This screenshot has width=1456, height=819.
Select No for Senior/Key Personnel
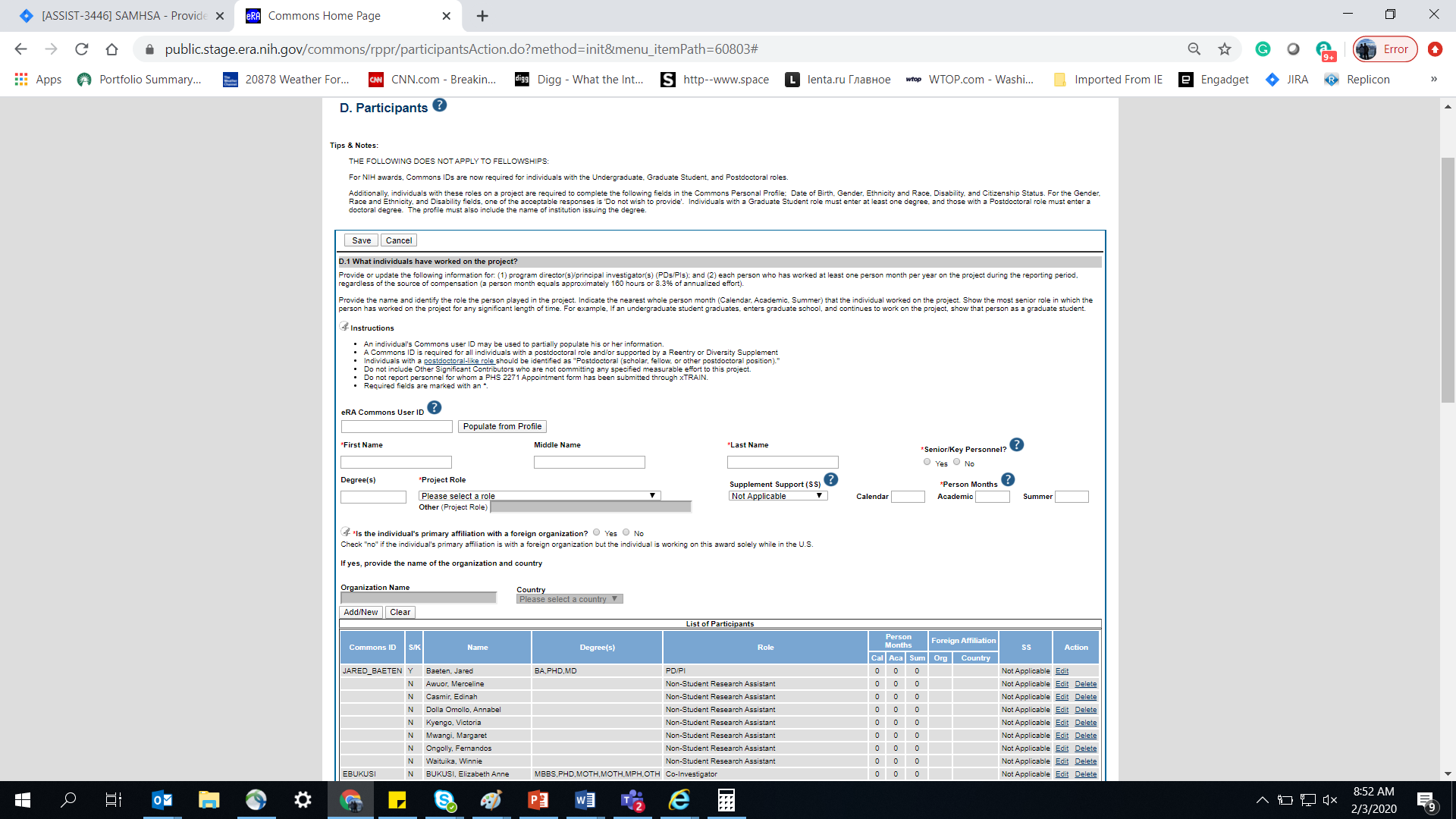(x=957, y=462)
